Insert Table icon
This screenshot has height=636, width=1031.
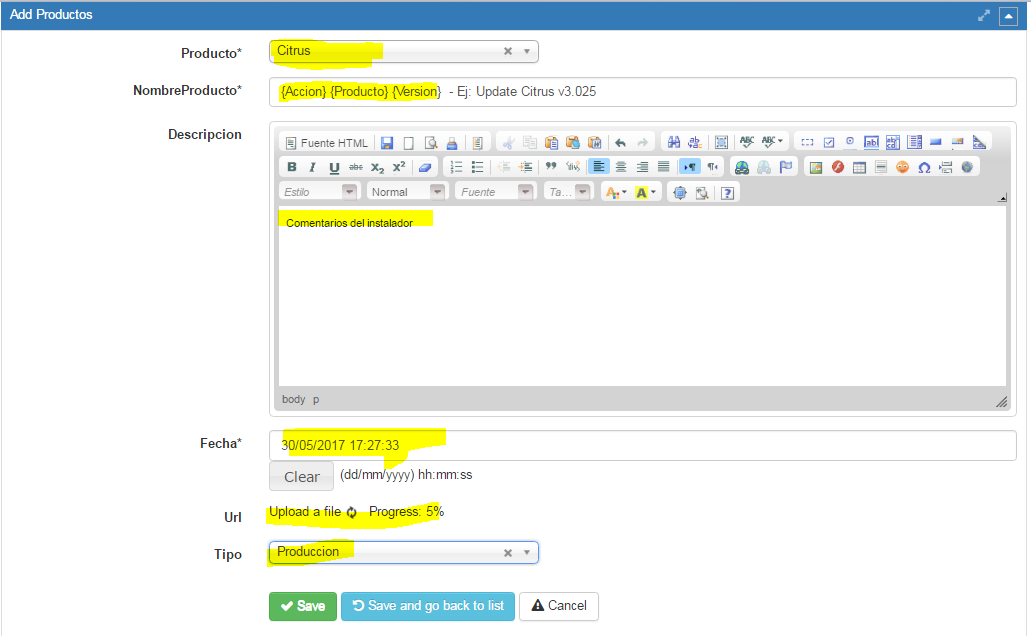pos(859,167)
